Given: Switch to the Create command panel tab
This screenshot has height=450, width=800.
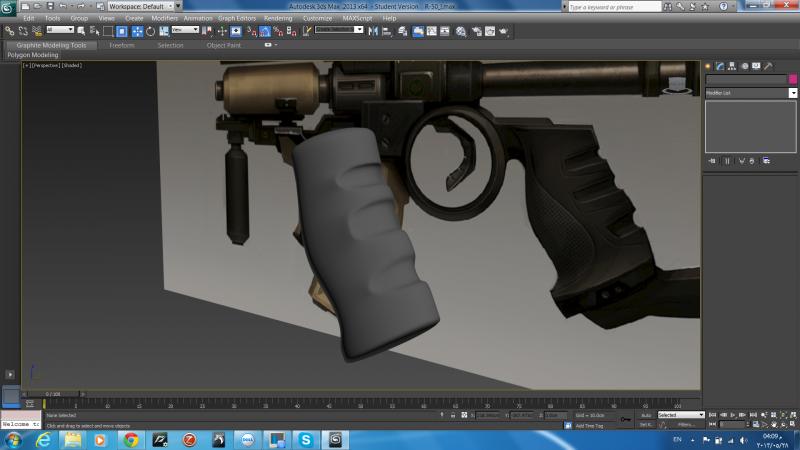Looking at the screenshot, I should click(708, 66).
